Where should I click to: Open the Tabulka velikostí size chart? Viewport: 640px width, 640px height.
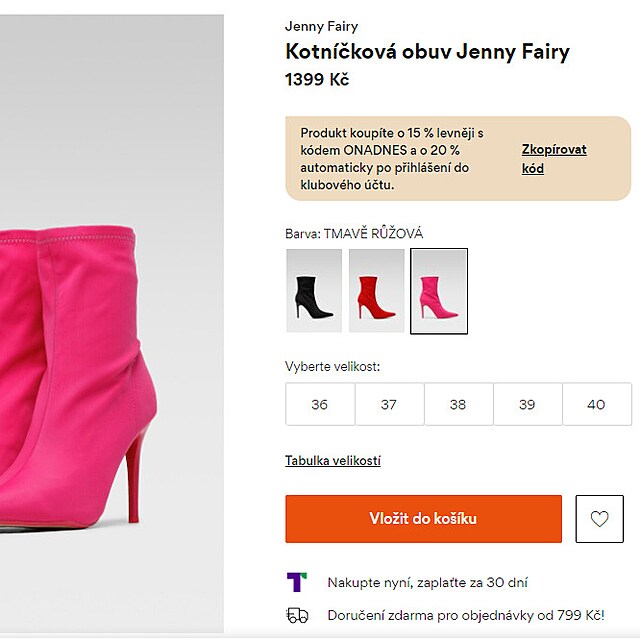333,461
